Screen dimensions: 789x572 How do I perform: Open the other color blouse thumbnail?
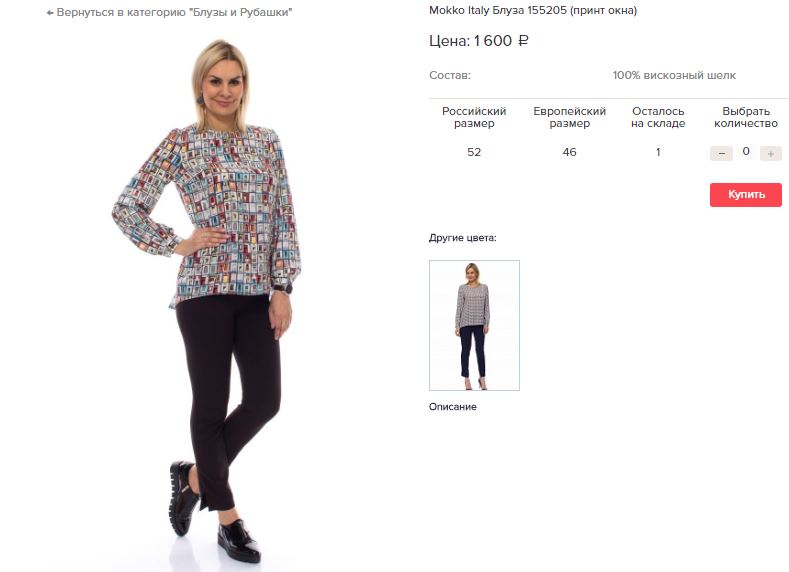474,325
